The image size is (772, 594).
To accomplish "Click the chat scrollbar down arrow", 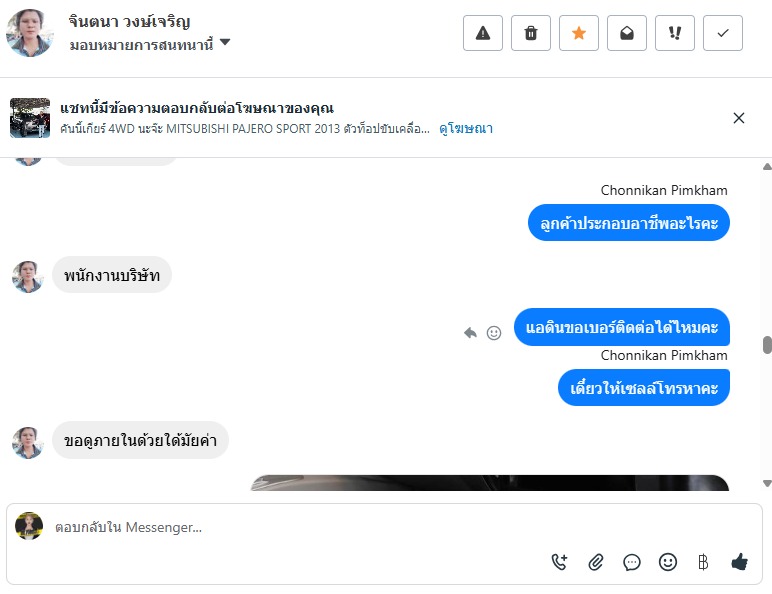I will 767,484.
